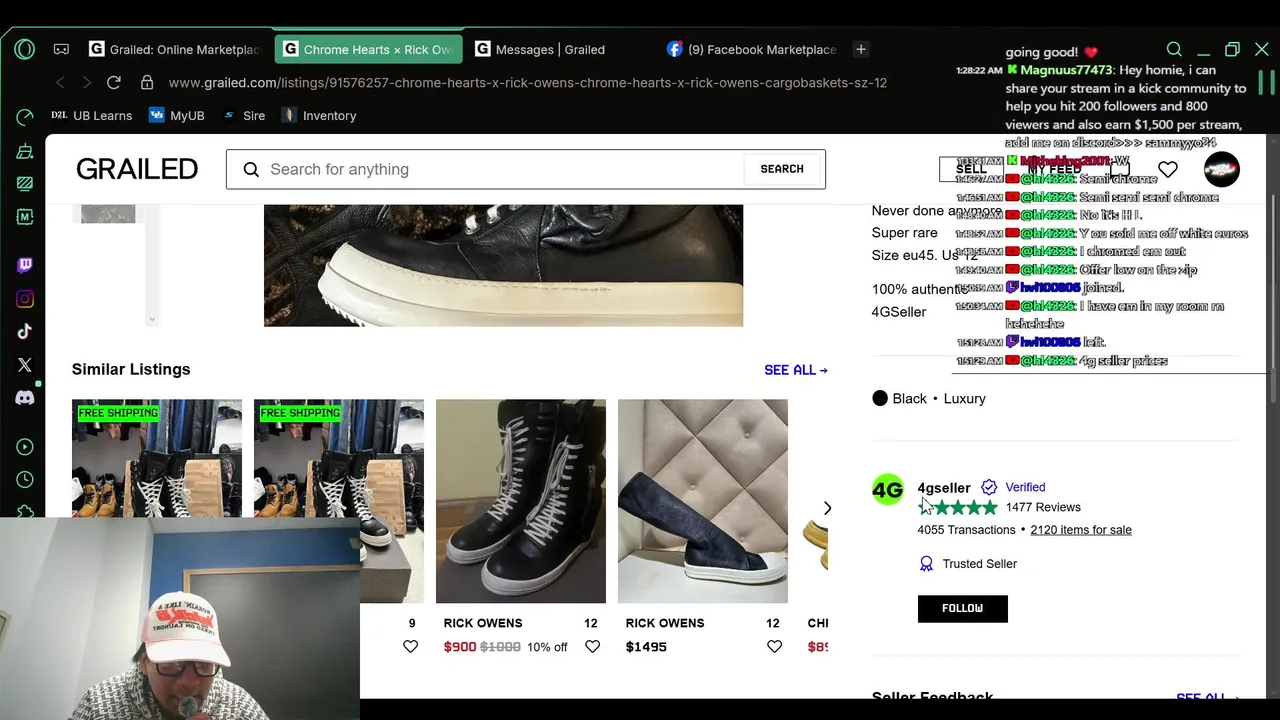This screenshot has height=720, width=1280.
Task: Open the UB Learns bookmark
Action: point(90,115)
